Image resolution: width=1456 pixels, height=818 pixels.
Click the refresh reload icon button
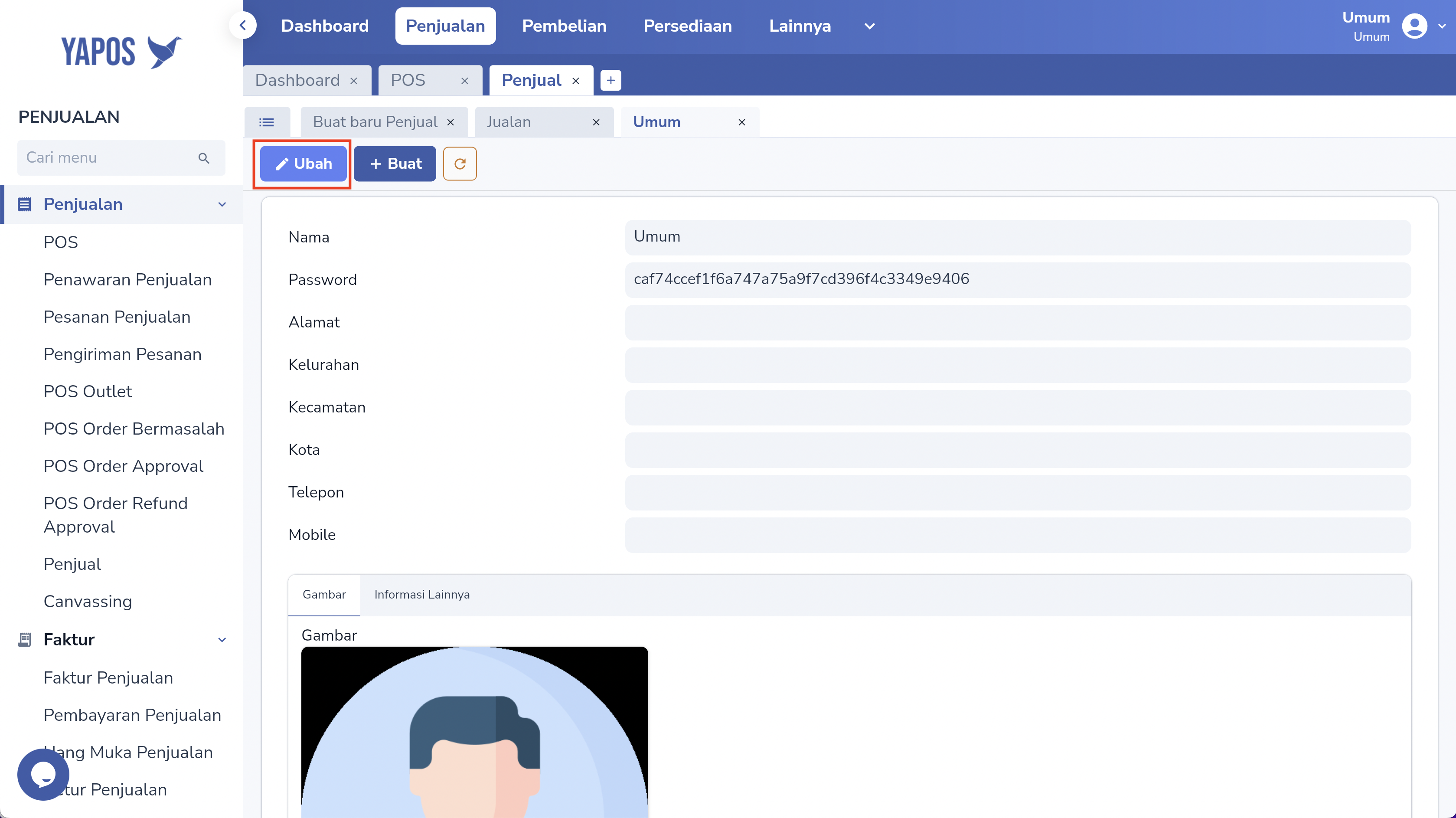click(460, 164)
